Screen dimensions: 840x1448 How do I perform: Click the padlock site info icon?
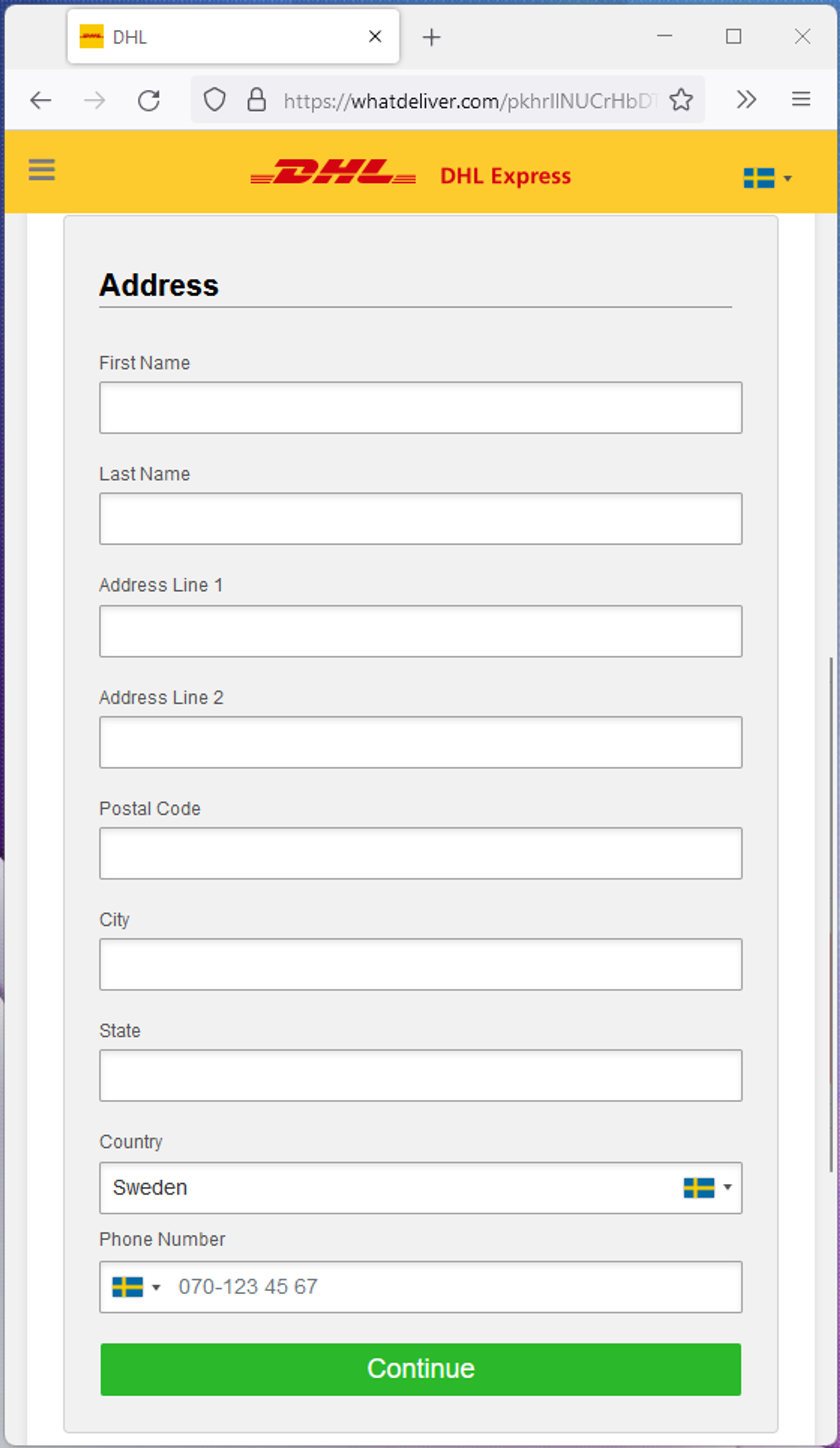[256, 100]
